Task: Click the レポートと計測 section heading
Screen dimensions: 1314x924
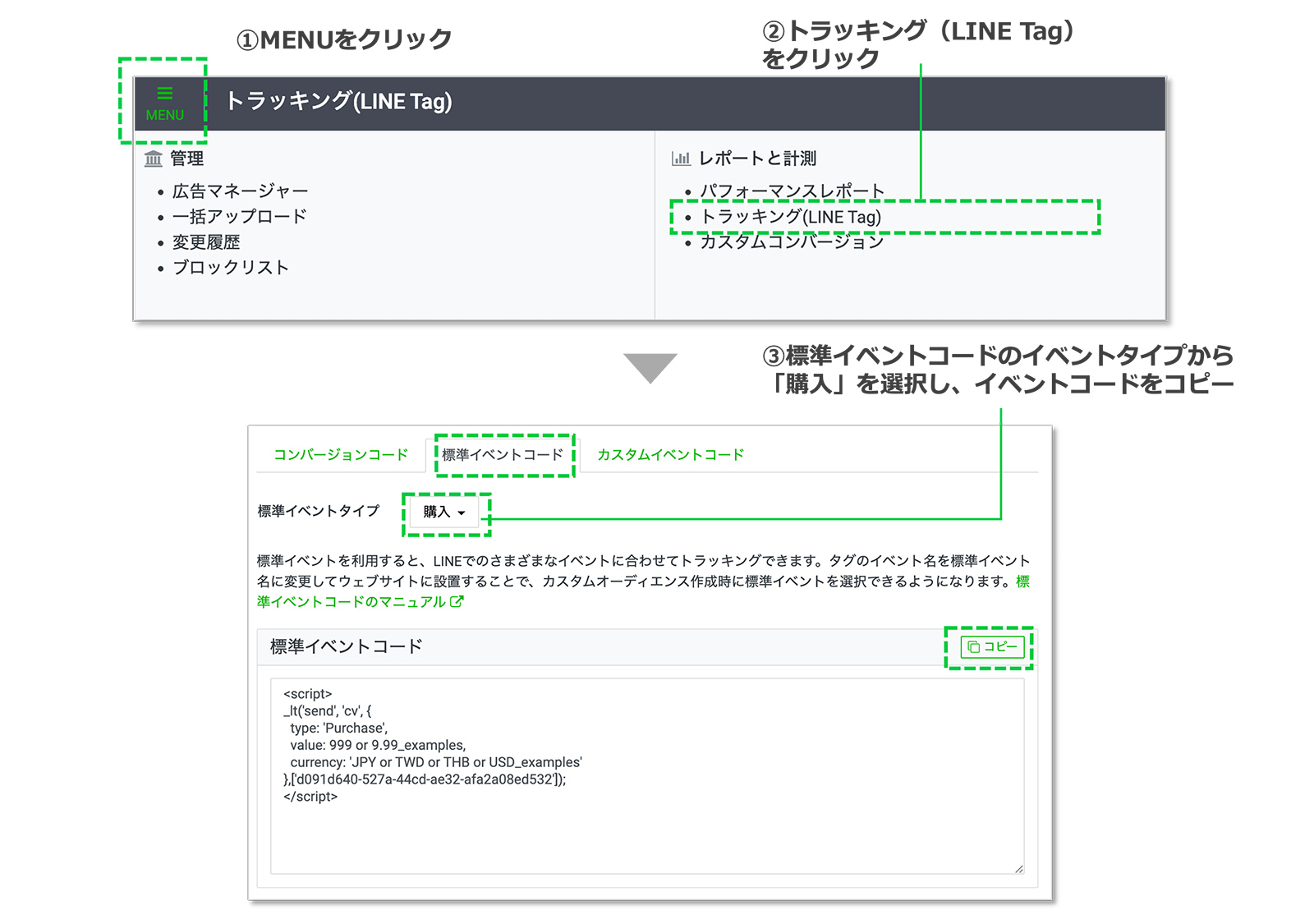Action: 757,159
